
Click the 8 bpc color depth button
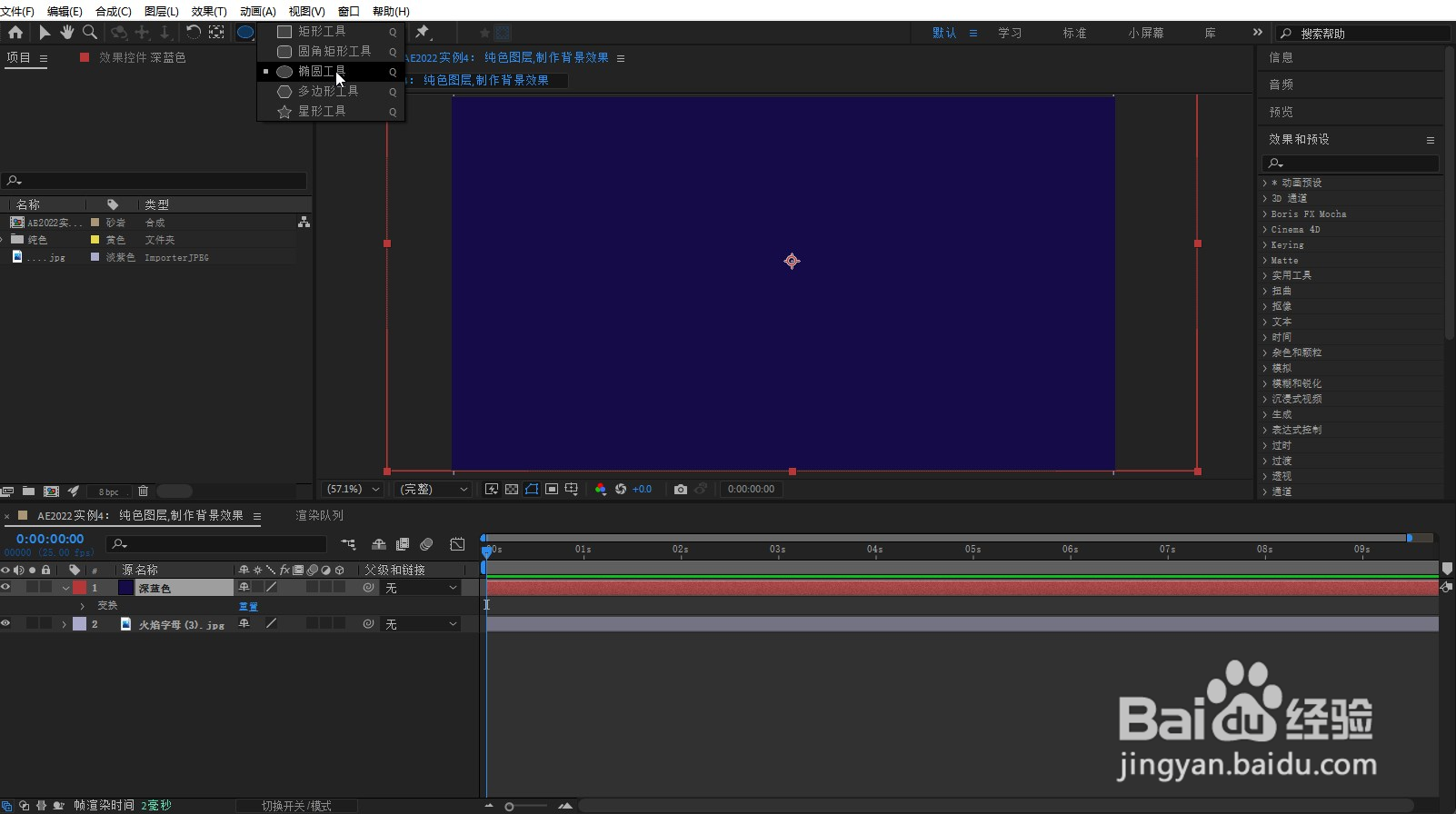(x=109, y=491)
